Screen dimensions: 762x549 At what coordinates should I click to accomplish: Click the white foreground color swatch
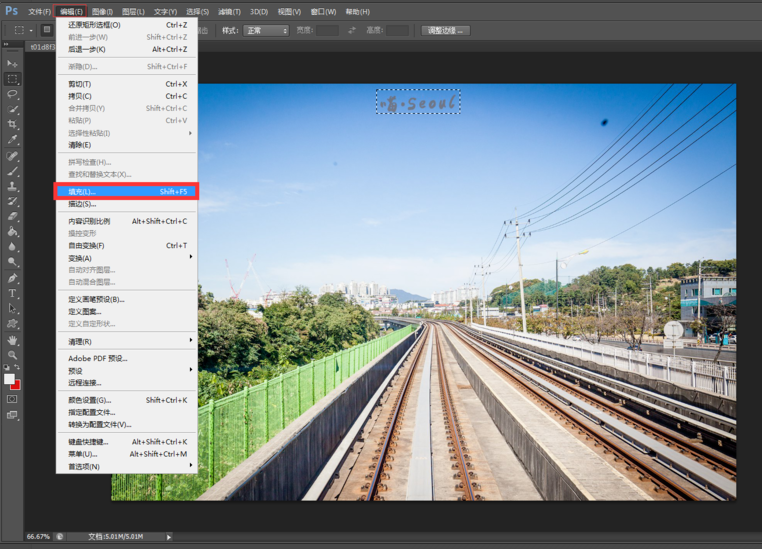9,379
